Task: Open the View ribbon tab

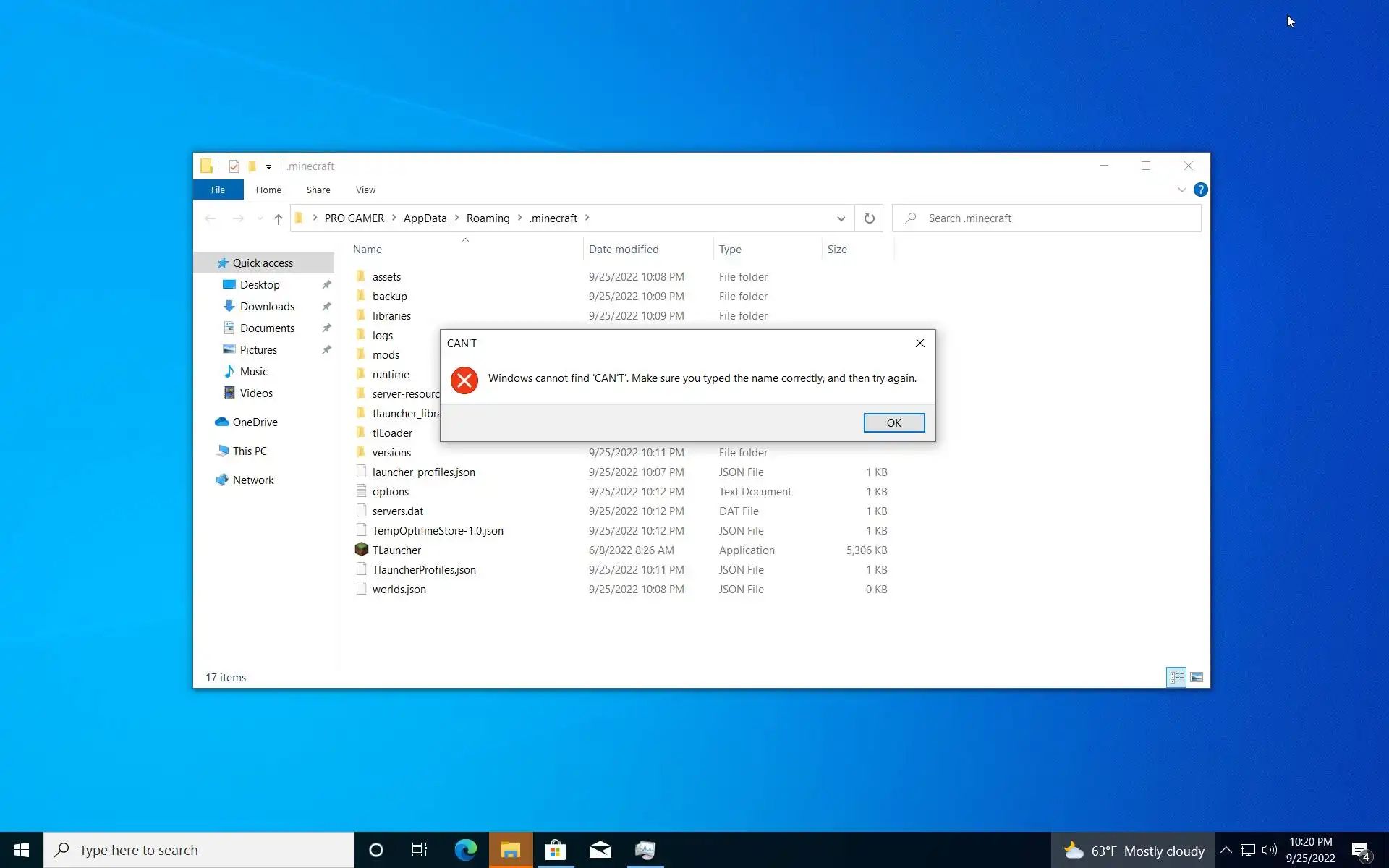Action: 365,190
